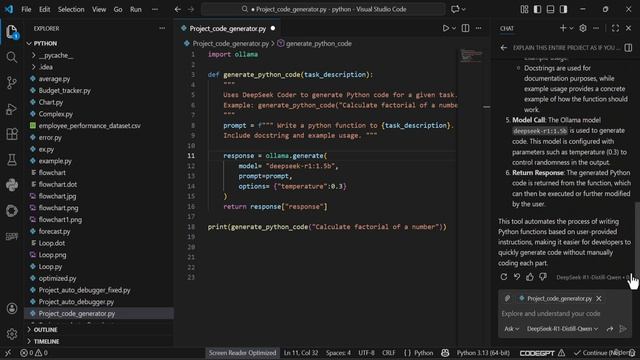Open the Go menu
640x360 pixels.
click(x=118, y=9)
